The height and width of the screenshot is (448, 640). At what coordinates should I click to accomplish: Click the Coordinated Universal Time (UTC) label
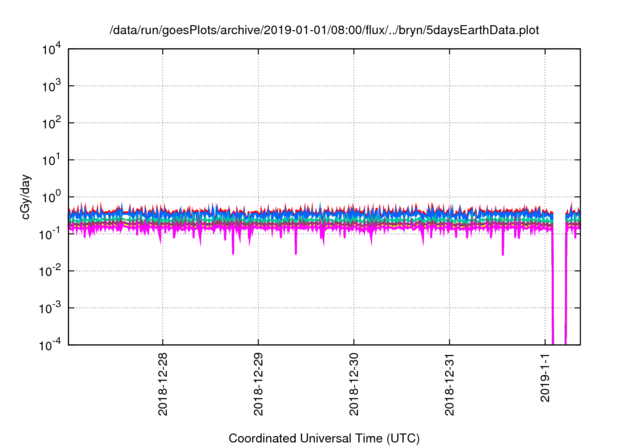coord(324,438)
